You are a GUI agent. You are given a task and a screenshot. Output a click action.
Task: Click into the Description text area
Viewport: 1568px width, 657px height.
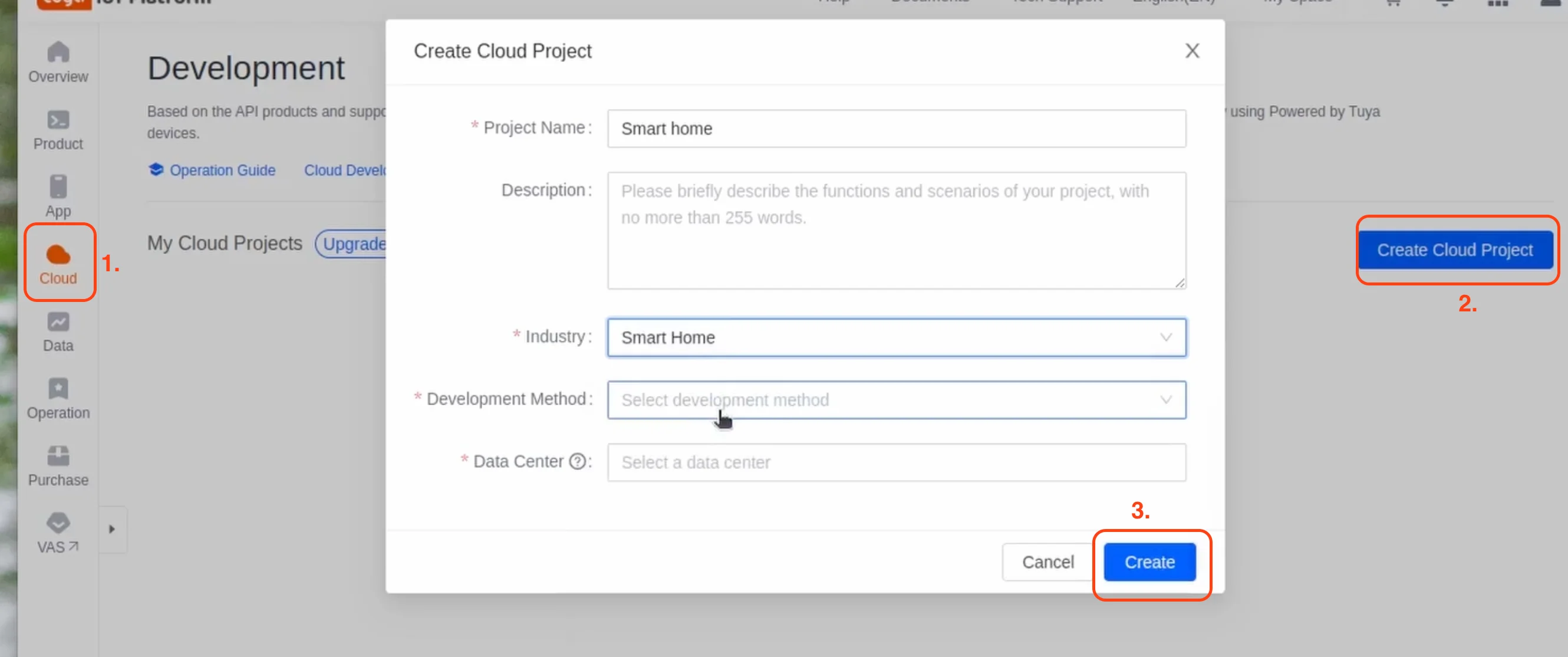pyautogui.click(x=896, y=231)
